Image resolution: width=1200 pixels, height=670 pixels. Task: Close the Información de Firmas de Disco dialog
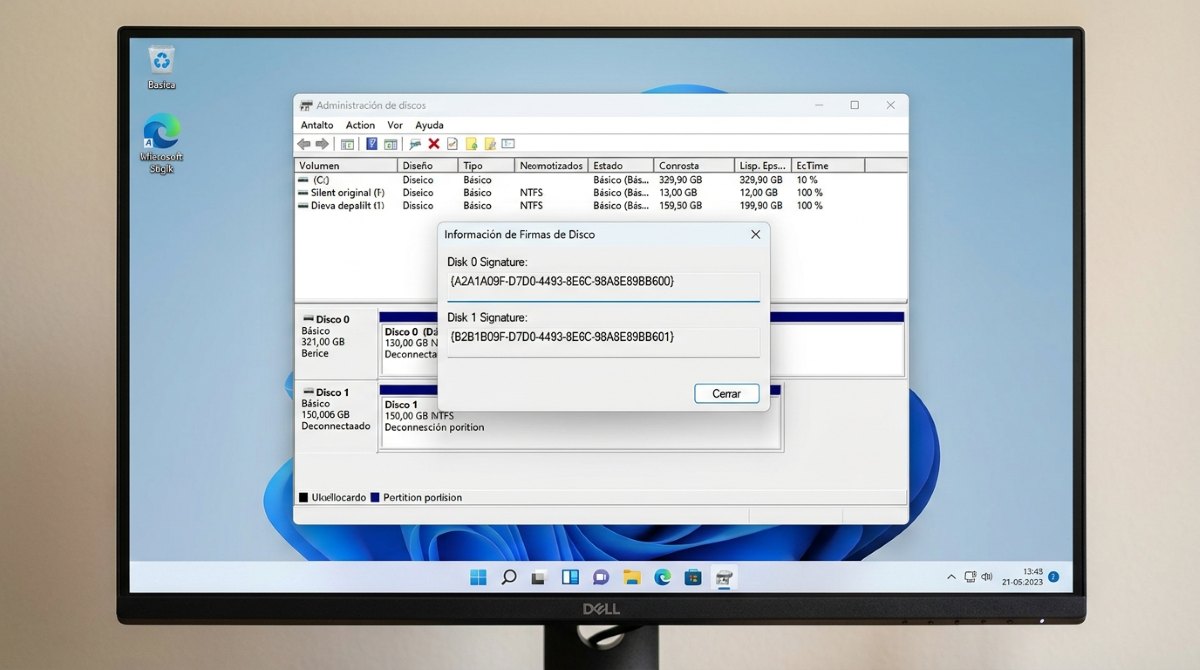[x=755, y=234]
